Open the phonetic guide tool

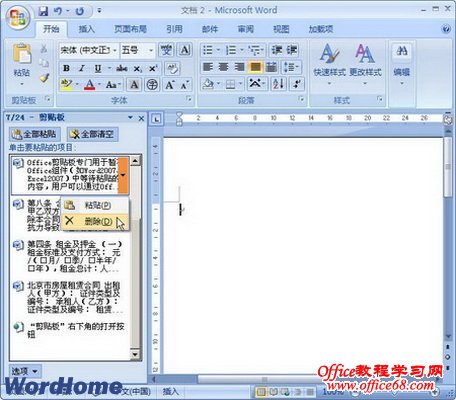pos(166,50)
